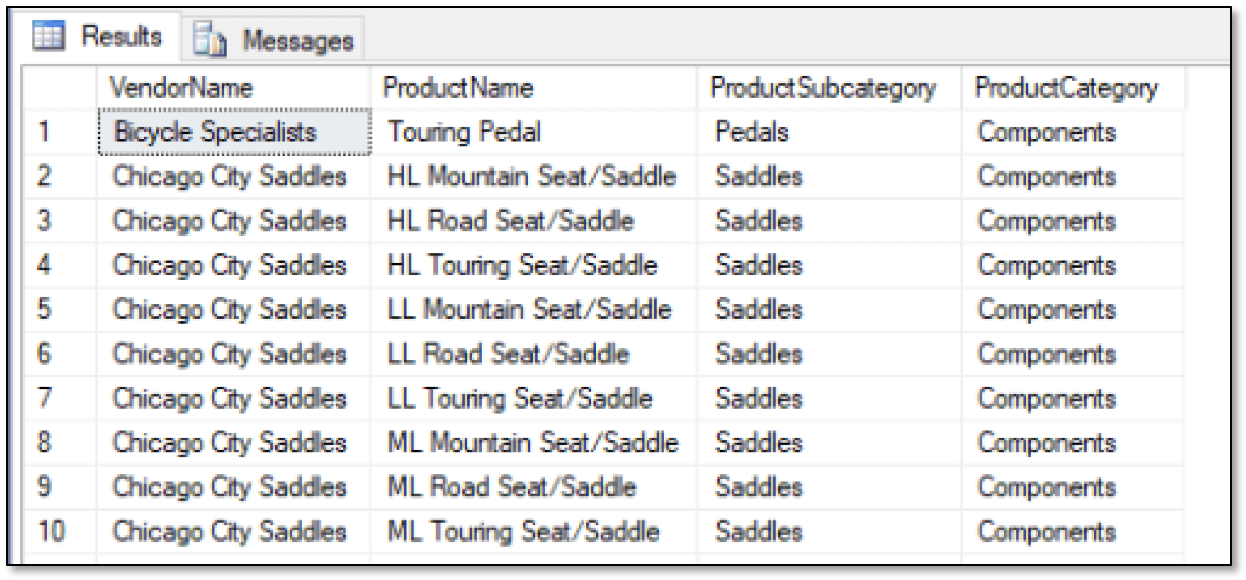Click the LL Touring Seat/Saddle cell
Screen dimensions: 1246x580
coord(535,399)
